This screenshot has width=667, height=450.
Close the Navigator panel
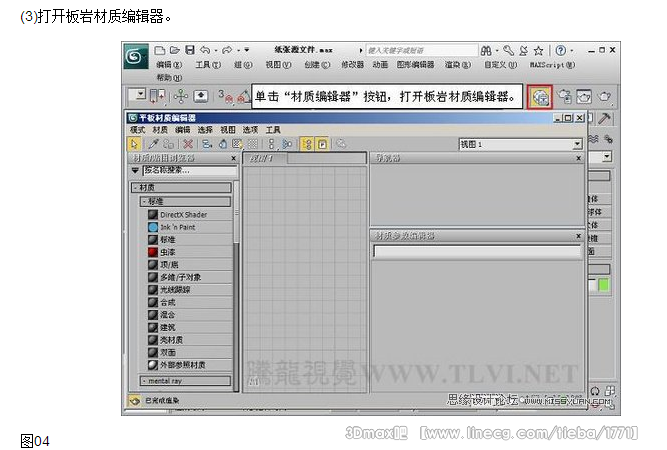[579, 158]
